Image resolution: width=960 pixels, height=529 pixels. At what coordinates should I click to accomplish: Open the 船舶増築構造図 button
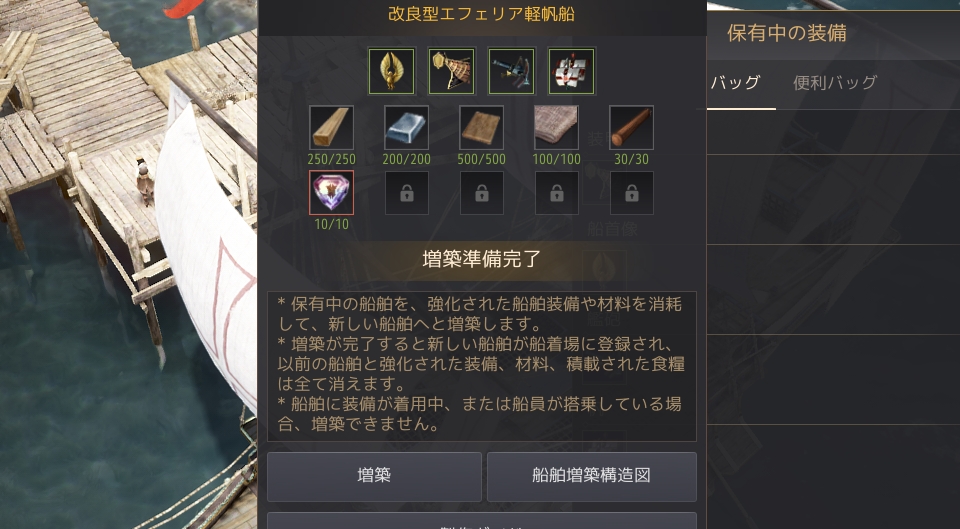tap(591, 476)
